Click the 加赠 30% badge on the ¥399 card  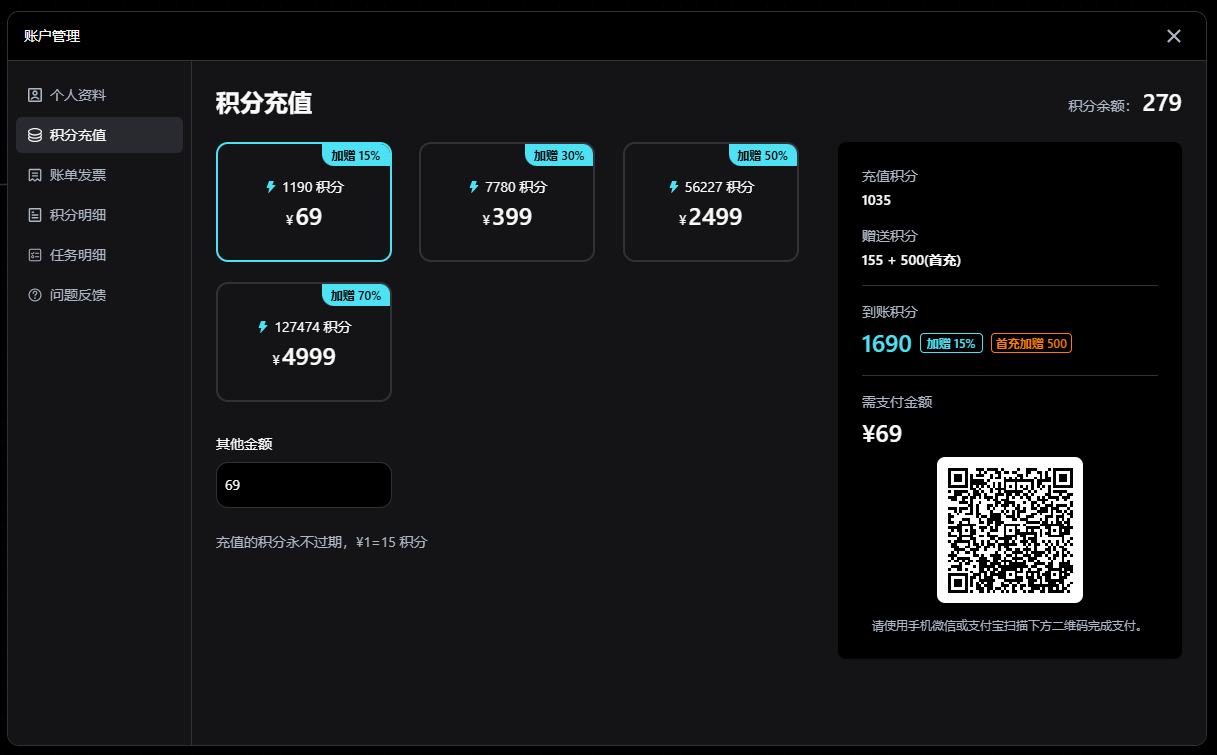click(559, 155)
